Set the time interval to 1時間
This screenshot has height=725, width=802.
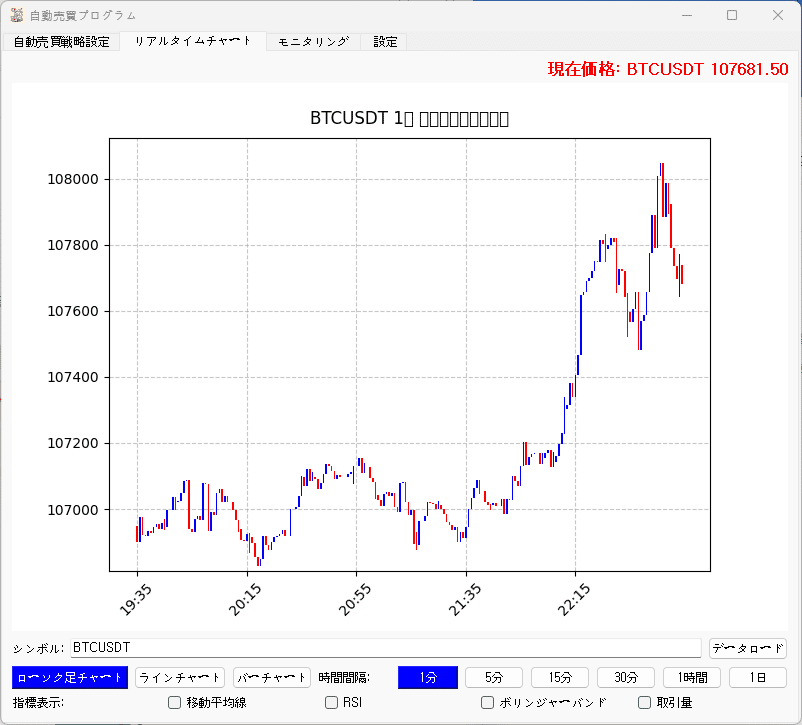pos(692,677)
